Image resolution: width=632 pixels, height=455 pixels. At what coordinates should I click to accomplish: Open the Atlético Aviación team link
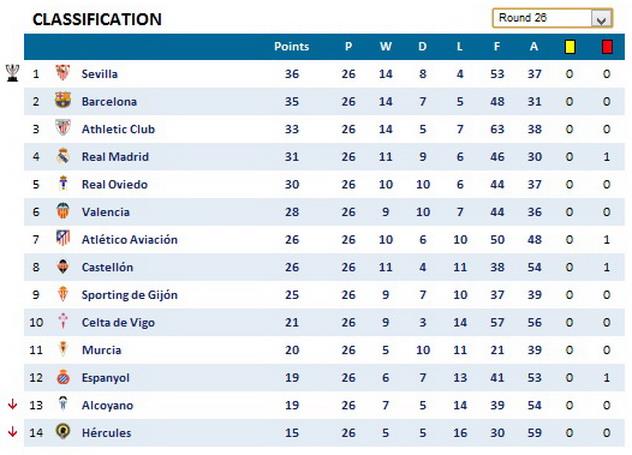pos(129,239)
